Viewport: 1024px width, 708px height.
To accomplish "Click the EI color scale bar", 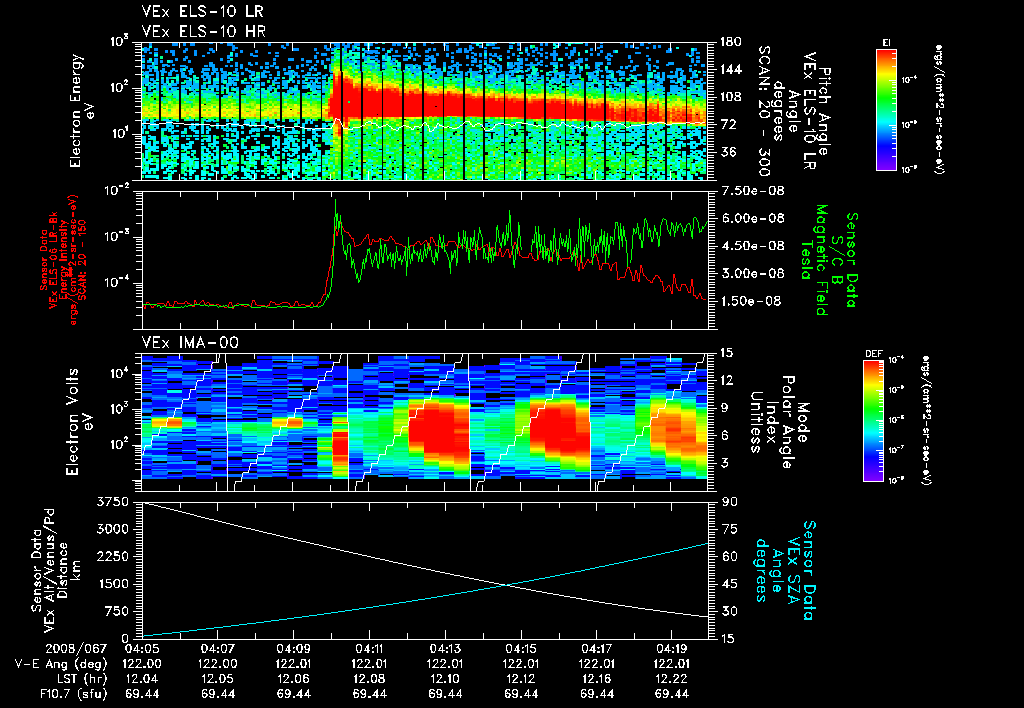I will click(x=886, y=108).
